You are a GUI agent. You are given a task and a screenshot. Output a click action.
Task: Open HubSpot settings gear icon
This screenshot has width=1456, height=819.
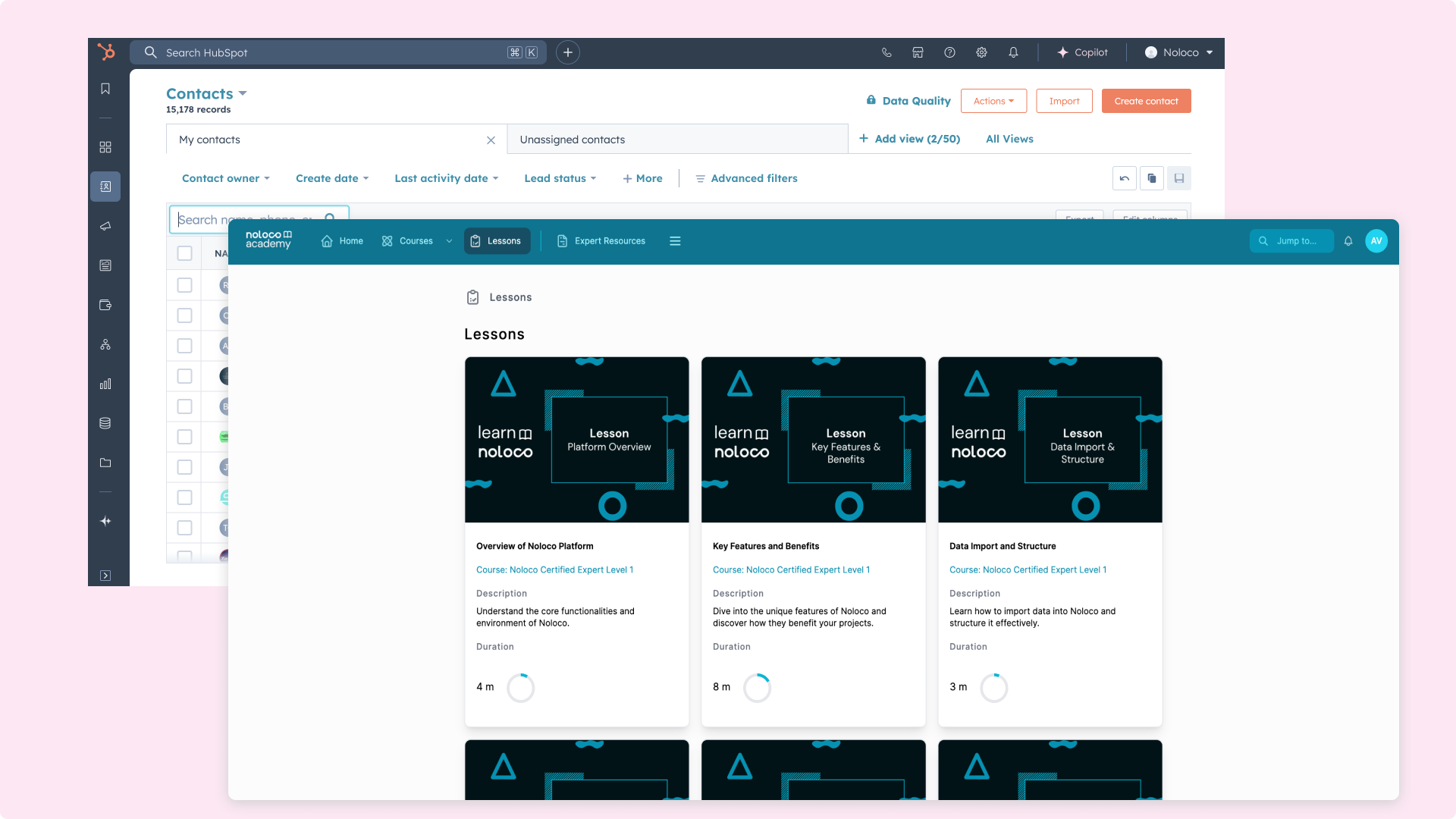[x=981, y=52]
